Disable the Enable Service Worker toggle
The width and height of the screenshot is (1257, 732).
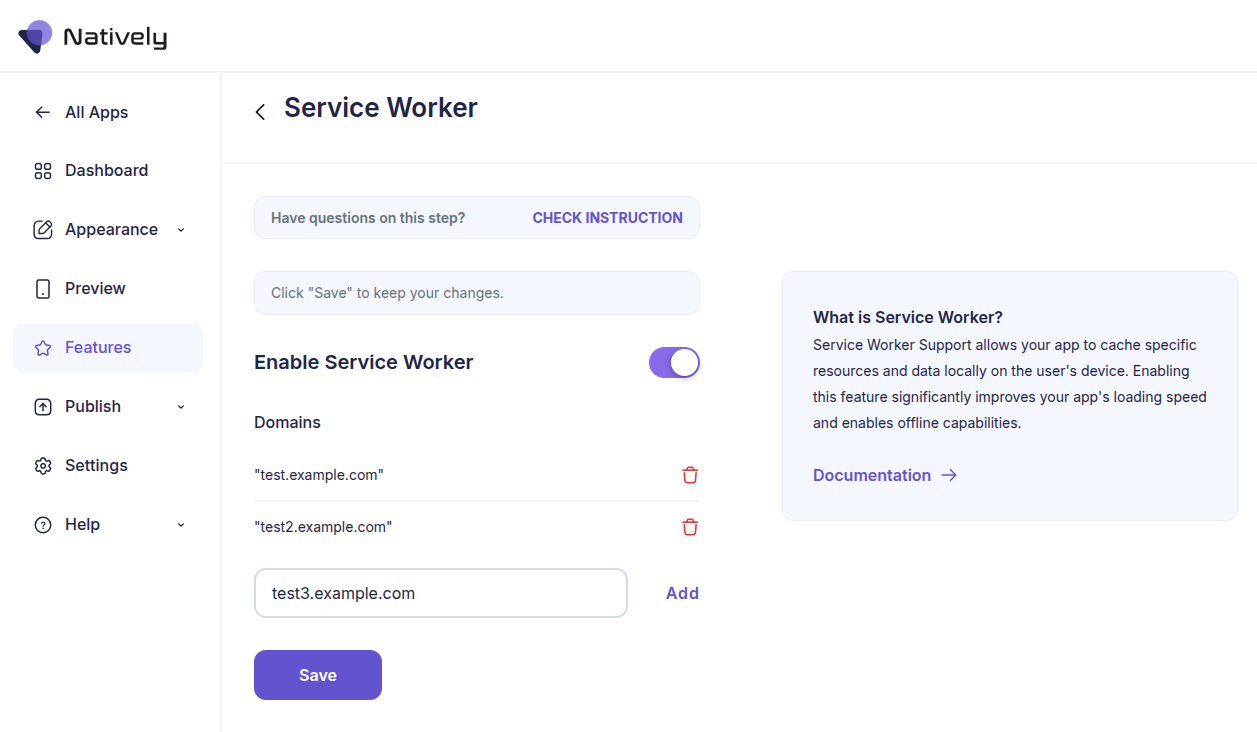pos(674,362)
